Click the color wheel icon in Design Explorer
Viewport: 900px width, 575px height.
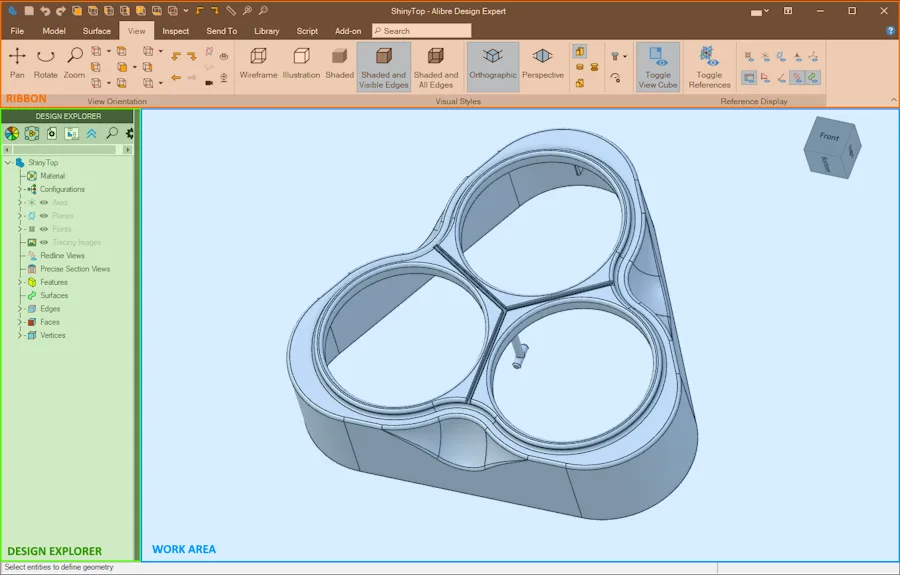click(x=11, y=134)
